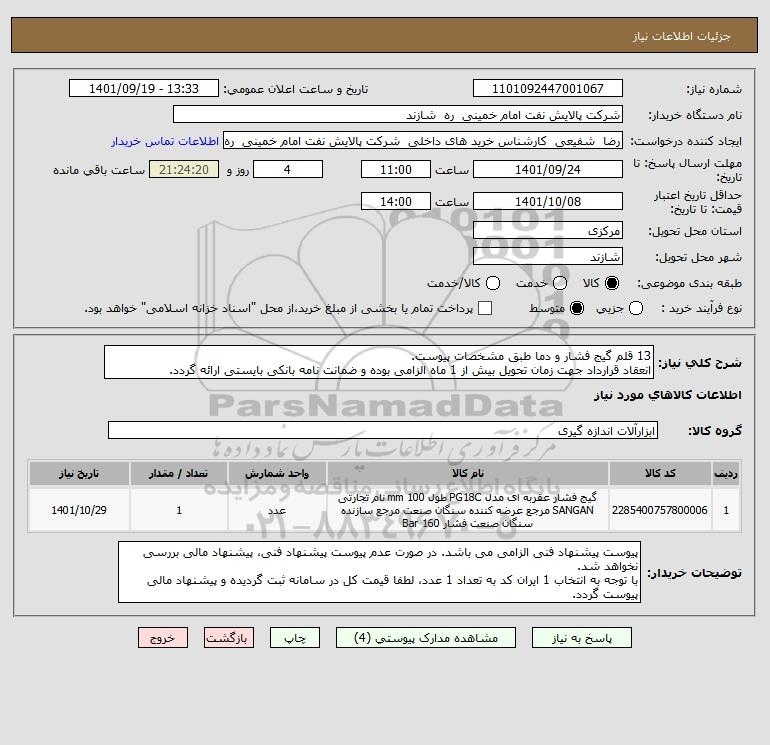Click the بازگشت back button

tap(229, 638)
